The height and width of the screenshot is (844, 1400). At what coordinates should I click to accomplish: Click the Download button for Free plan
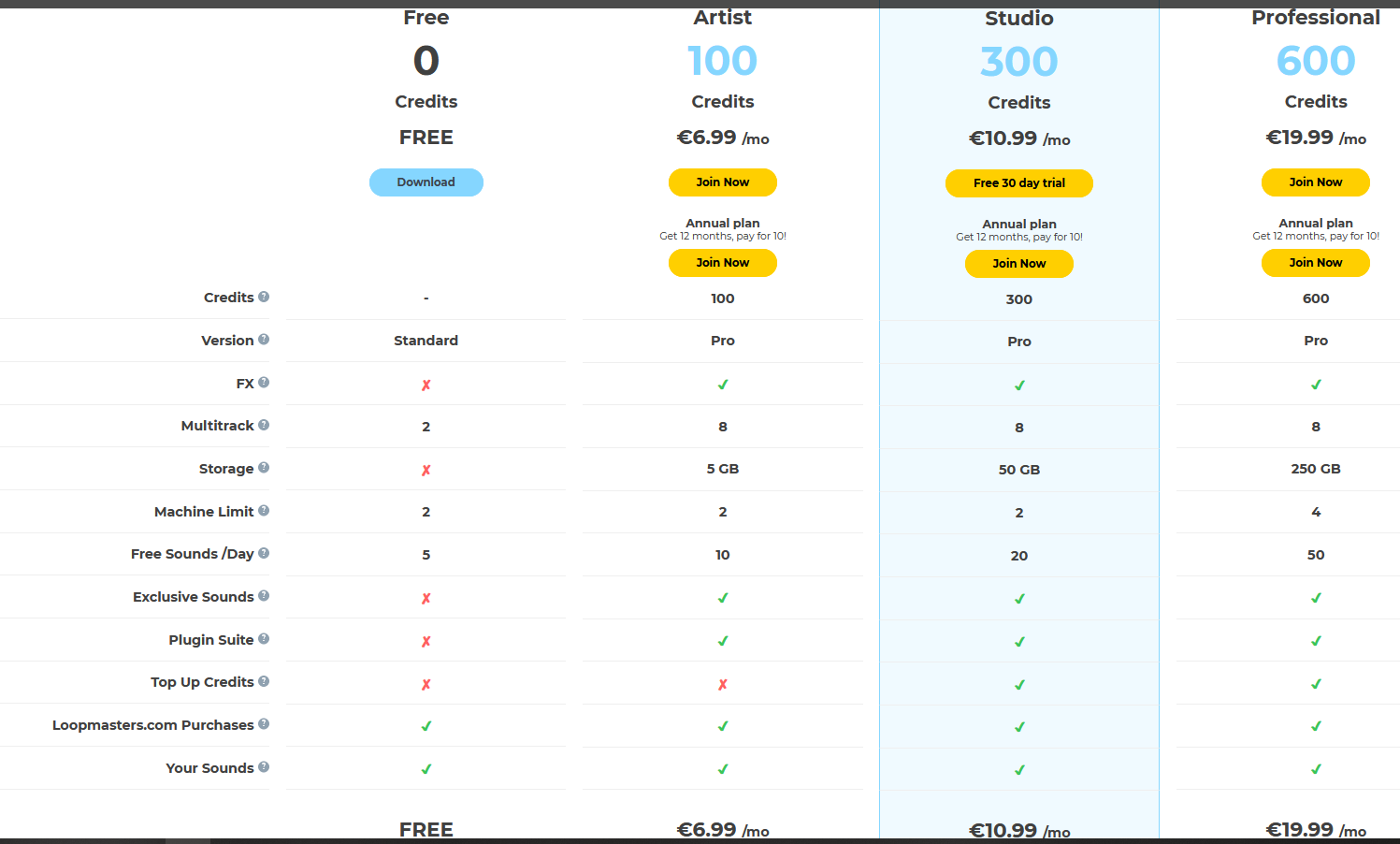click(x=426, y=182)
